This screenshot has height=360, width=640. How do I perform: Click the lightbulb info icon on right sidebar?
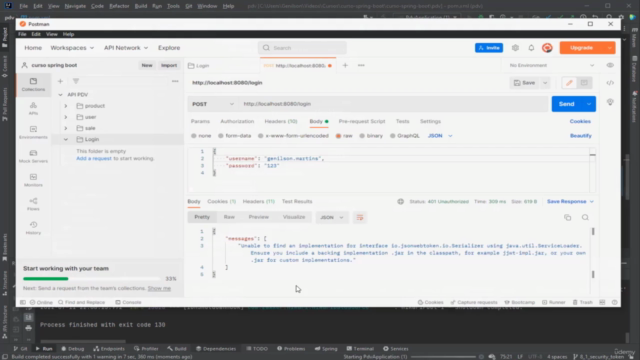610,102
